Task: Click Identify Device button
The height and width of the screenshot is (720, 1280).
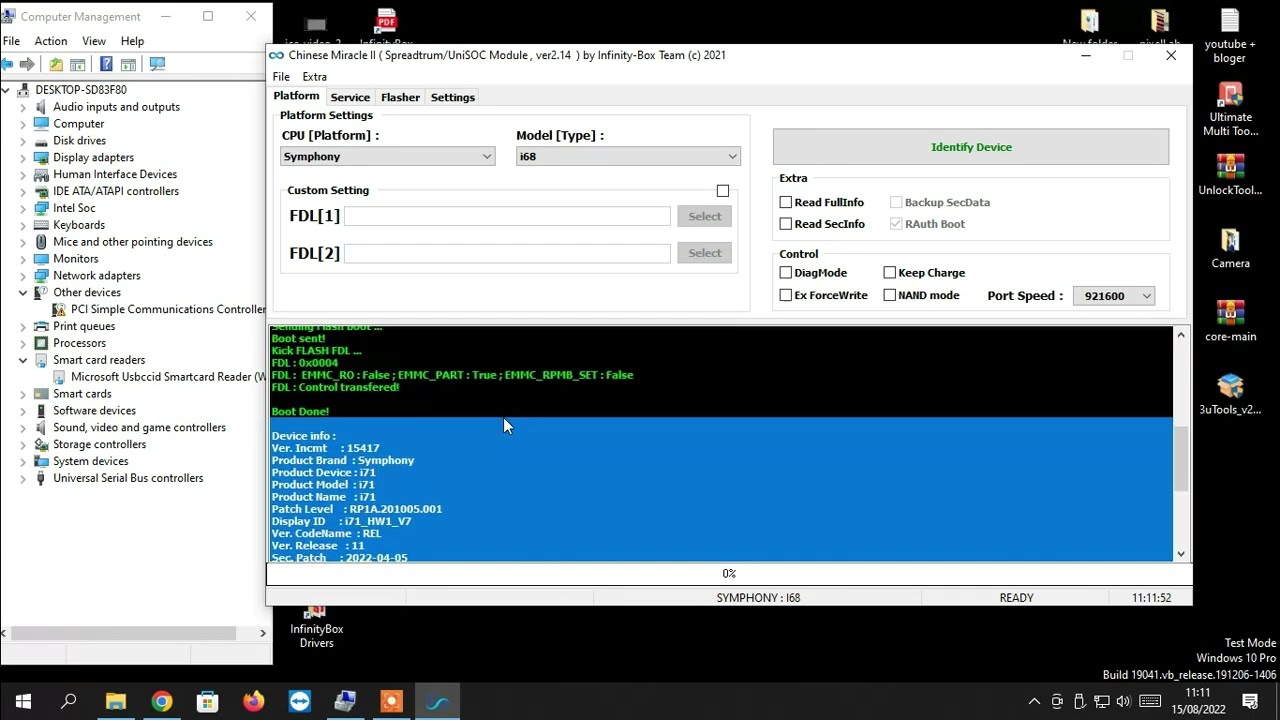Action: (971, 147)
